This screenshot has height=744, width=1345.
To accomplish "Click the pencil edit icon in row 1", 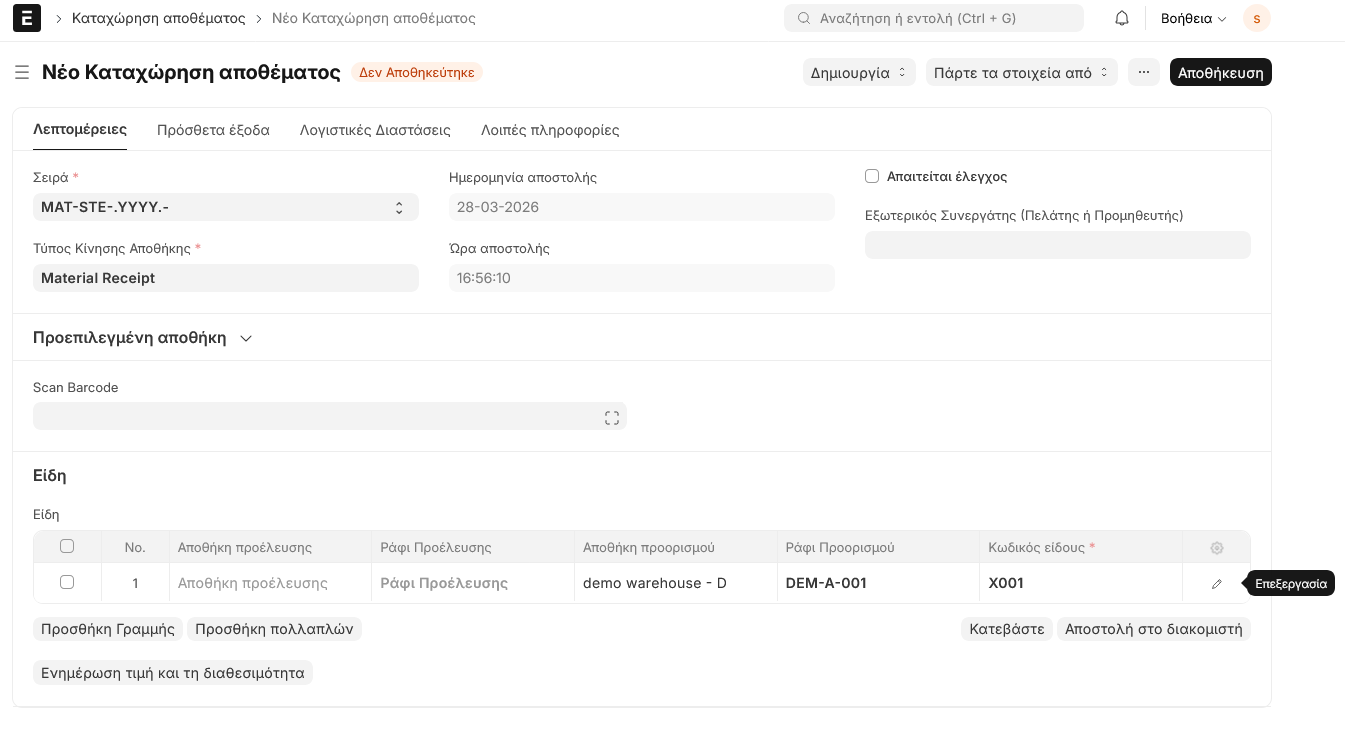I will [1216, 583].
